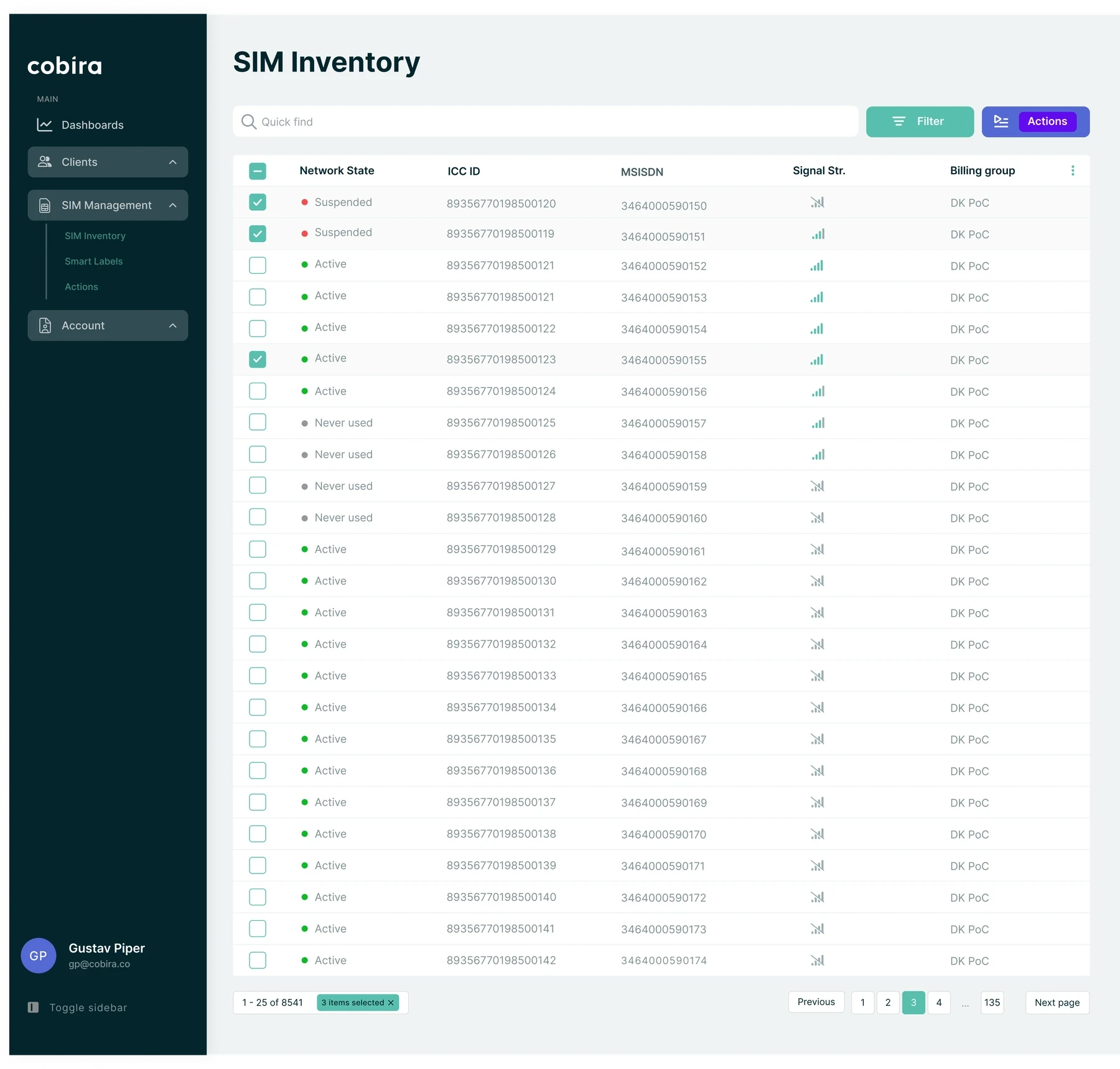Viewport: 1120px width, 1069px height.
Task: Click no-signal icon for MSISDN 3464000590150
Action: 817,202
